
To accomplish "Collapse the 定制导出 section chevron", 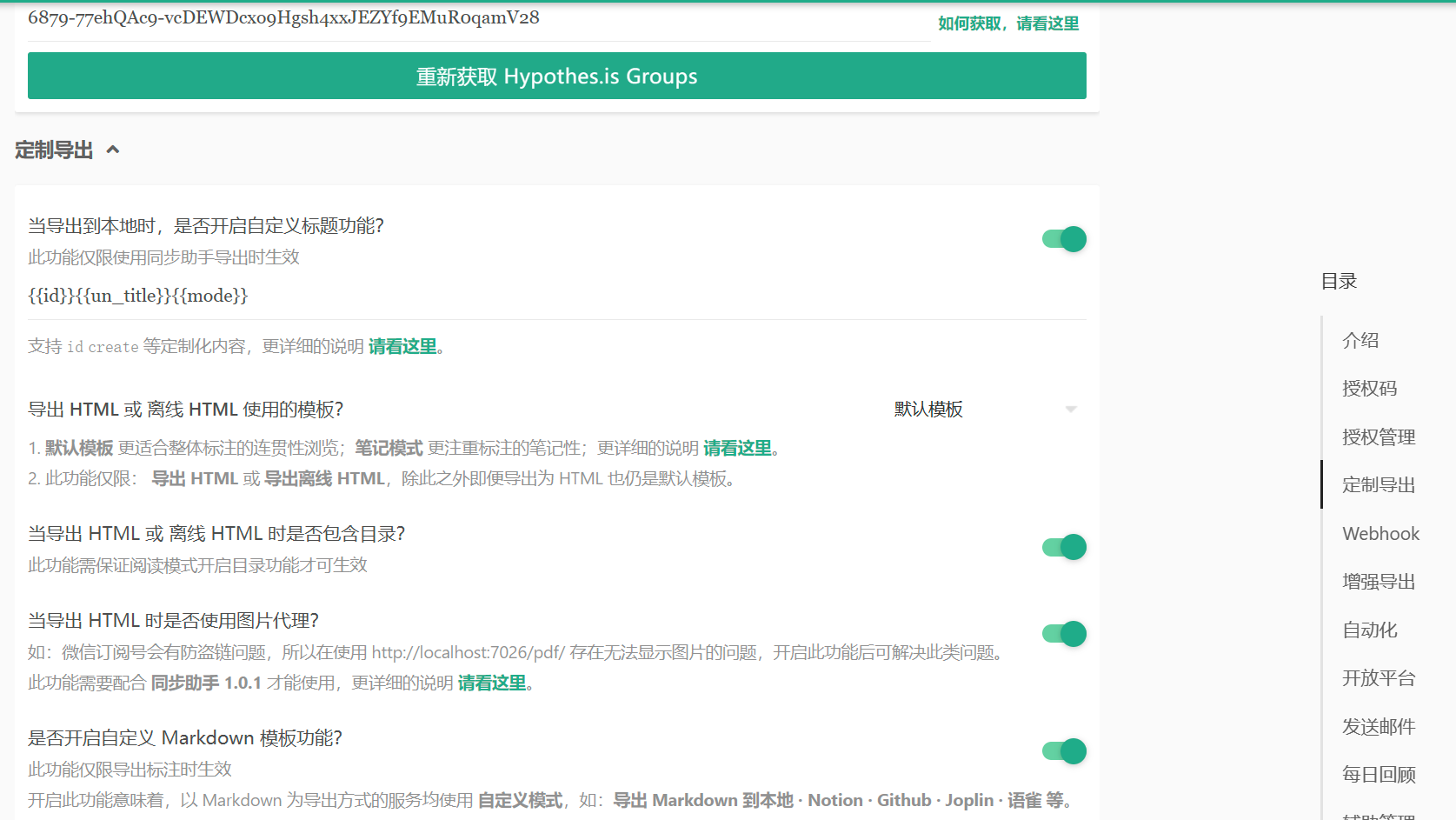I will [113, 150].
